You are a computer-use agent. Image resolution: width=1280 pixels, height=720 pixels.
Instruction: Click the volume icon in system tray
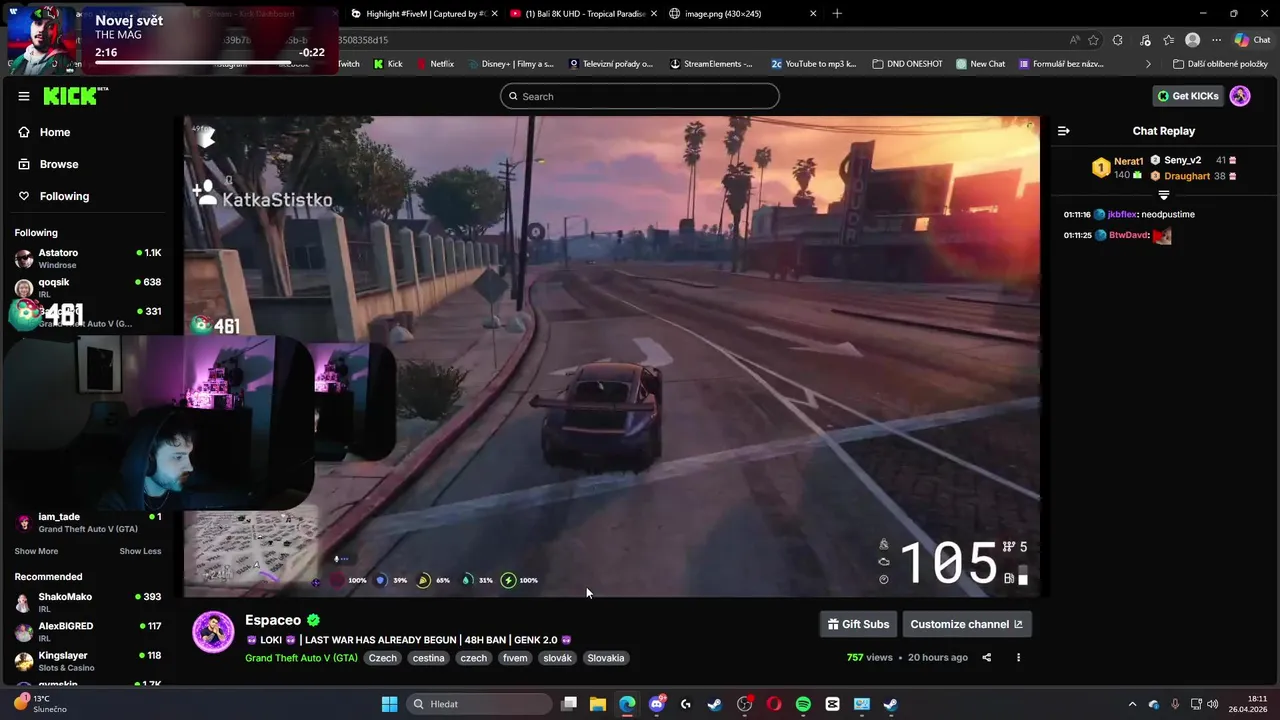(1212, 704)
